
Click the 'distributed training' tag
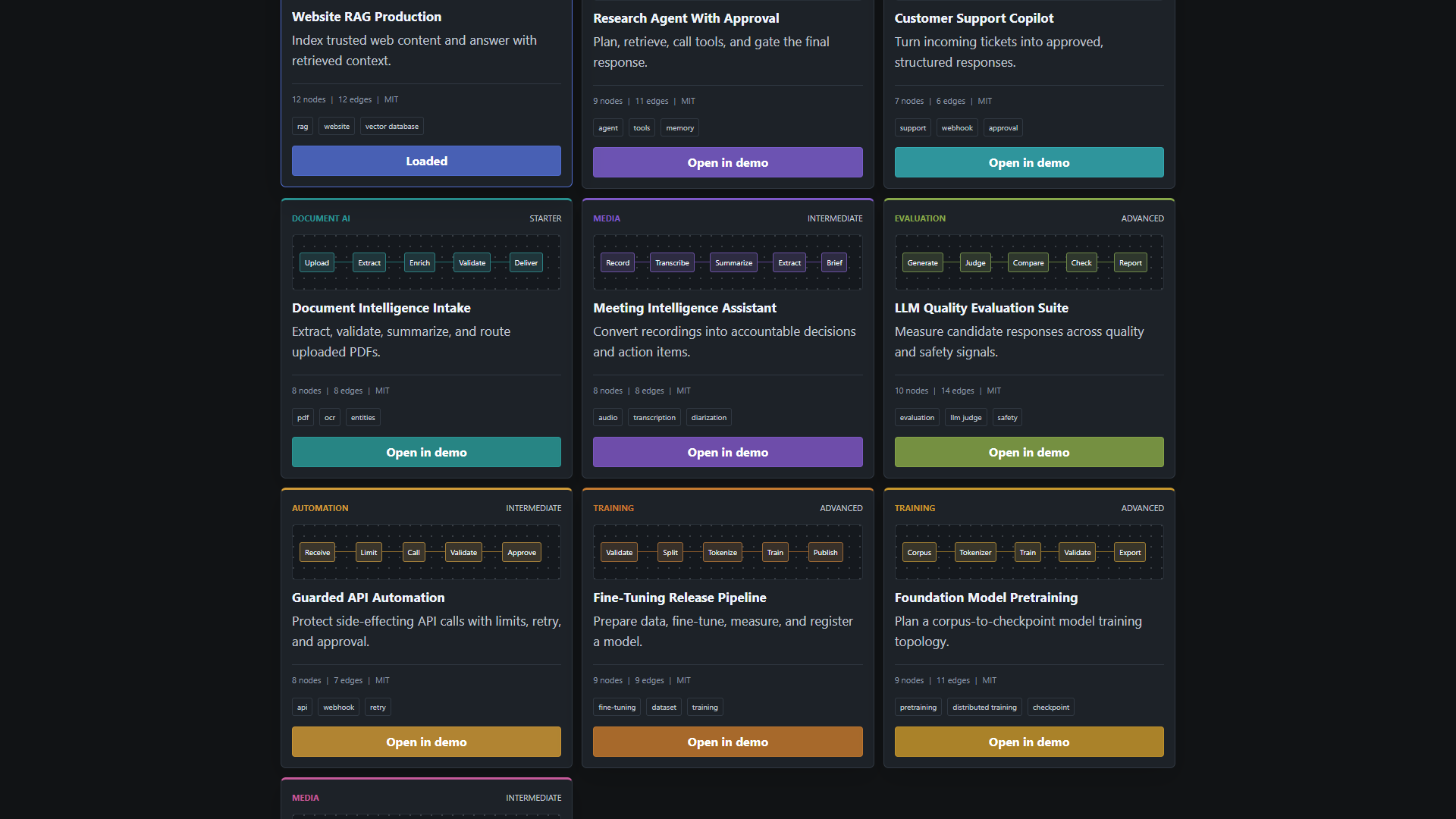coord(984,708)
